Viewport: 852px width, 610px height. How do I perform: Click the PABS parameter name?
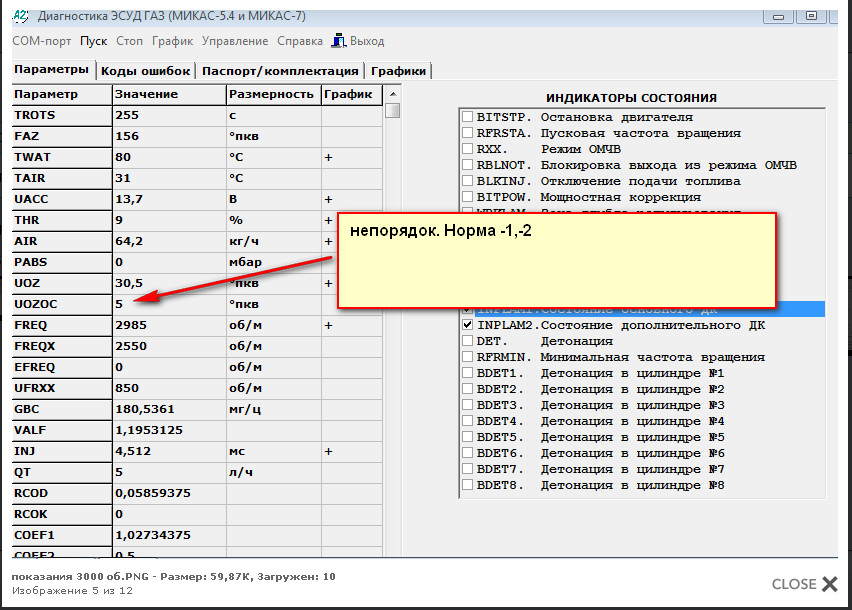[x=30, y=262]
